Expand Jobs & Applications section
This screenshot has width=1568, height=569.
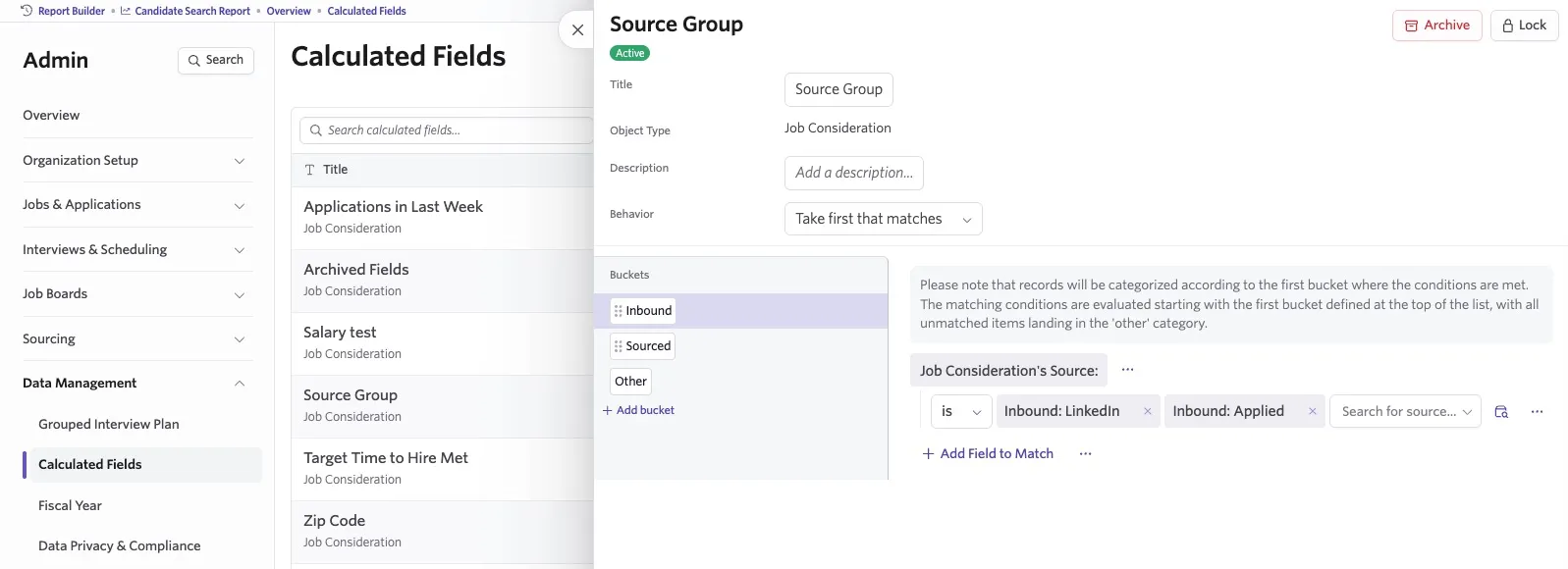point(136,204)
